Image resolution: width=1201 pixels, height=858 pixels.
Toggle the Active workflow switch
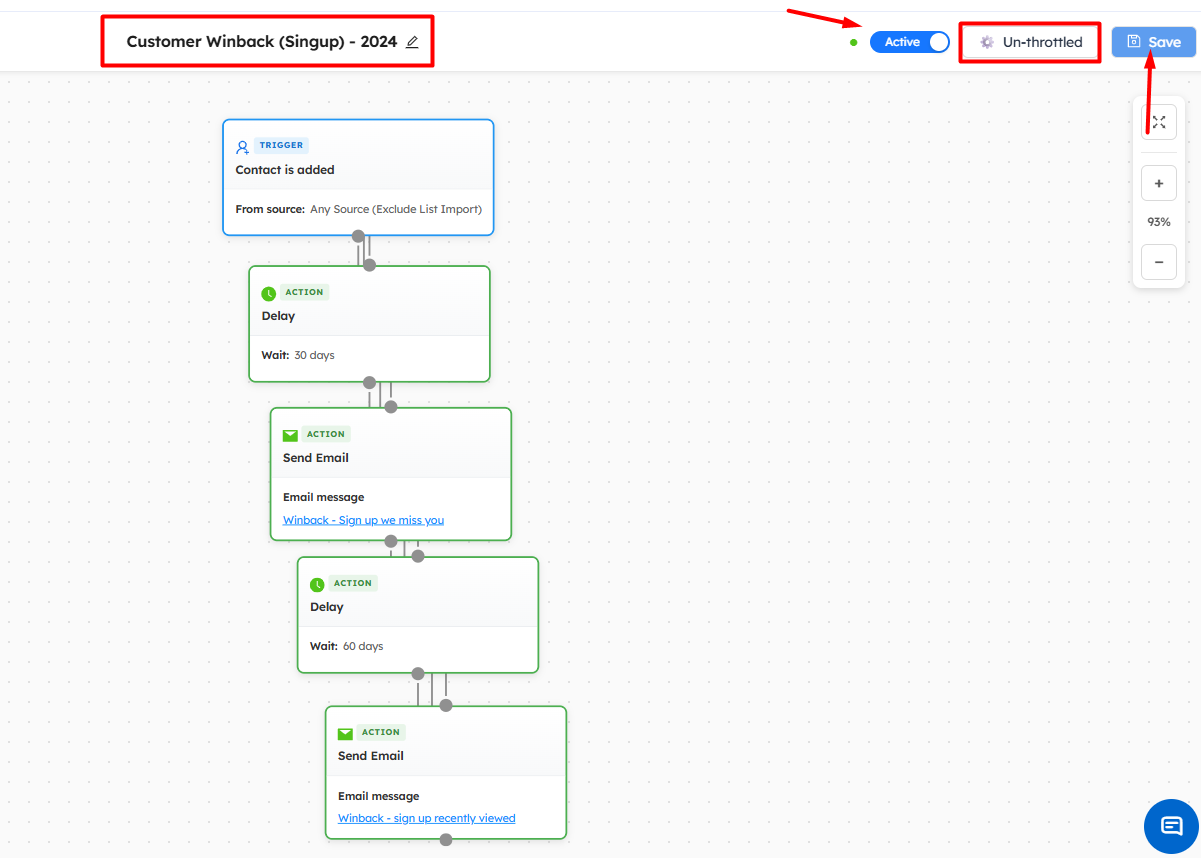(909, 42)
